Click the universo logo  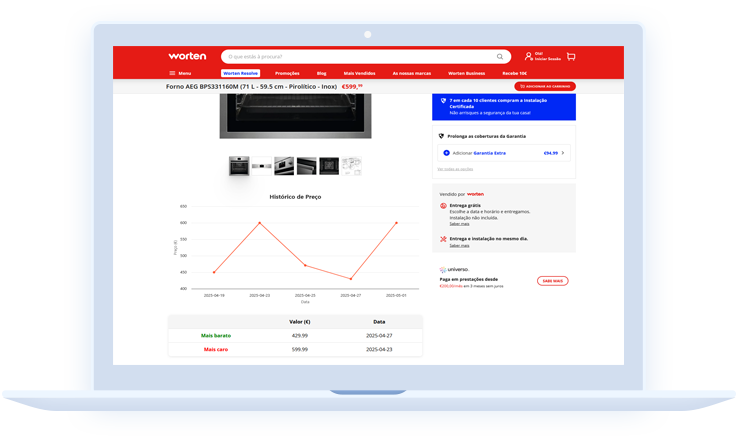[454, 269]
